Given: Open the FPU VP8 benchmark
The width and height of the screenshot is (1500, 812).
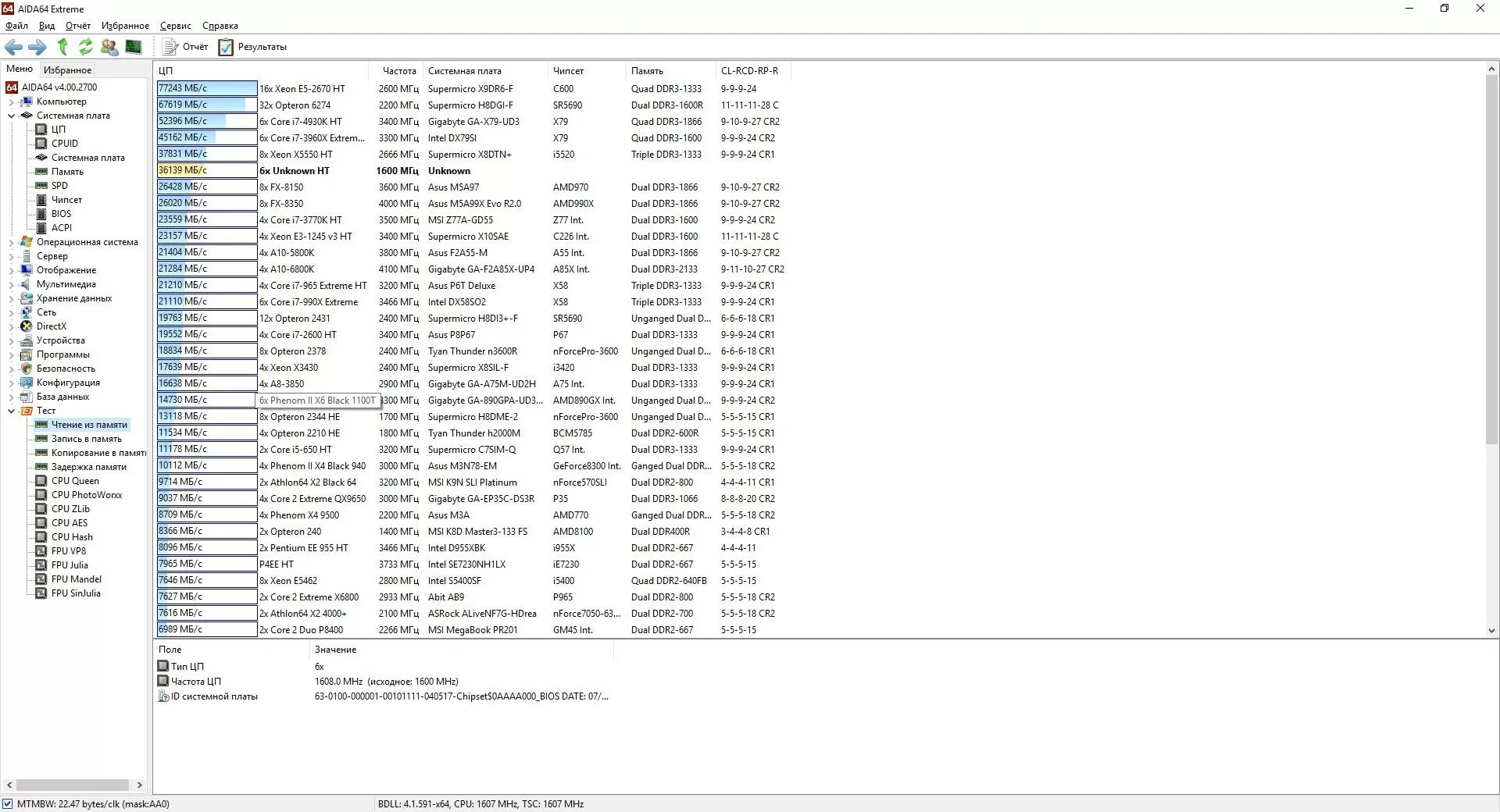Looking at the screenshot, I should [69, 551].
